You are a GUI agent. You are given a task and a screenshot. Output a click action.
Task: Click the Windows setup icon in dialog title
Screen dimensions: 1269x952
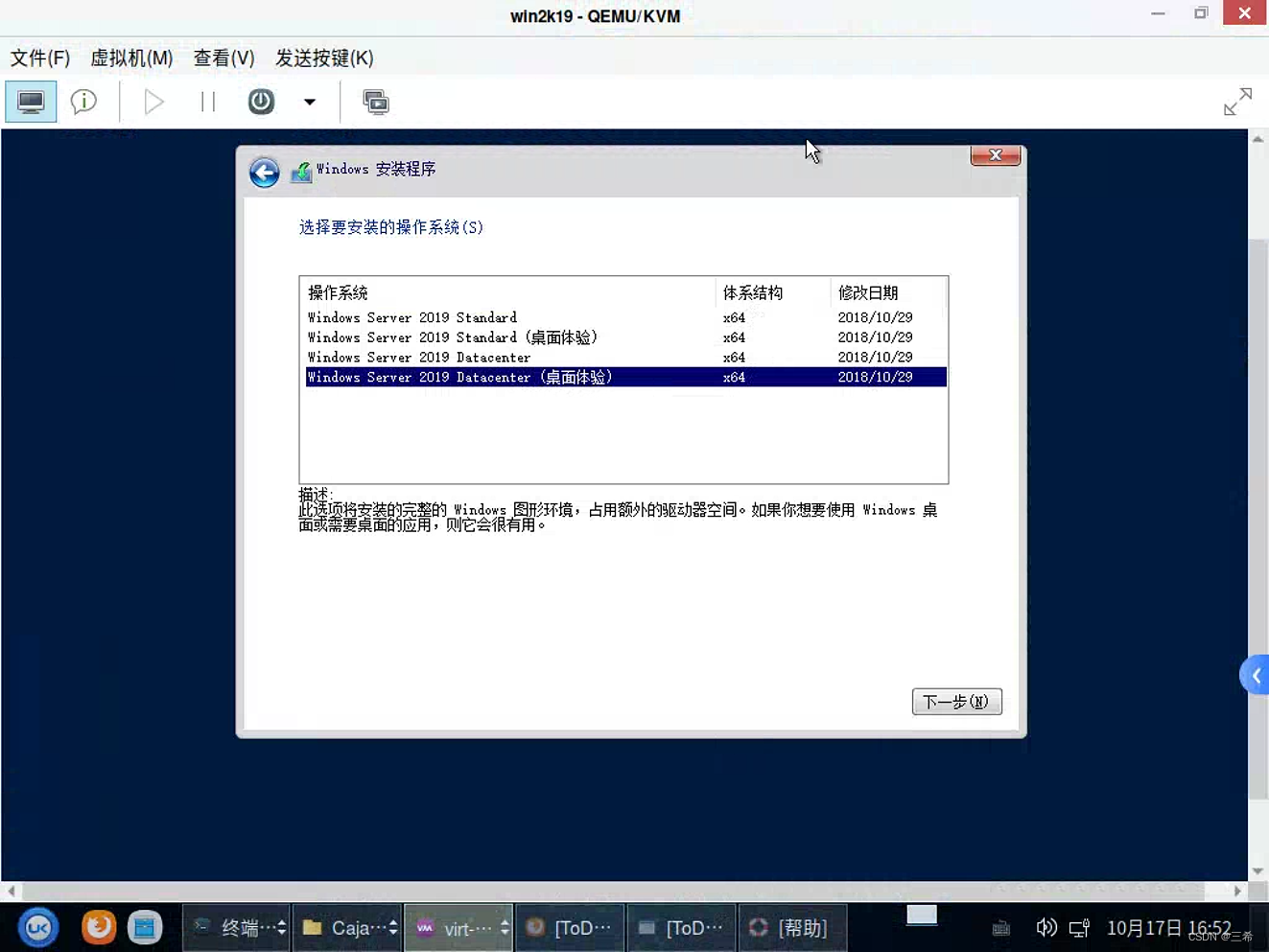click(x=301, y=172)
